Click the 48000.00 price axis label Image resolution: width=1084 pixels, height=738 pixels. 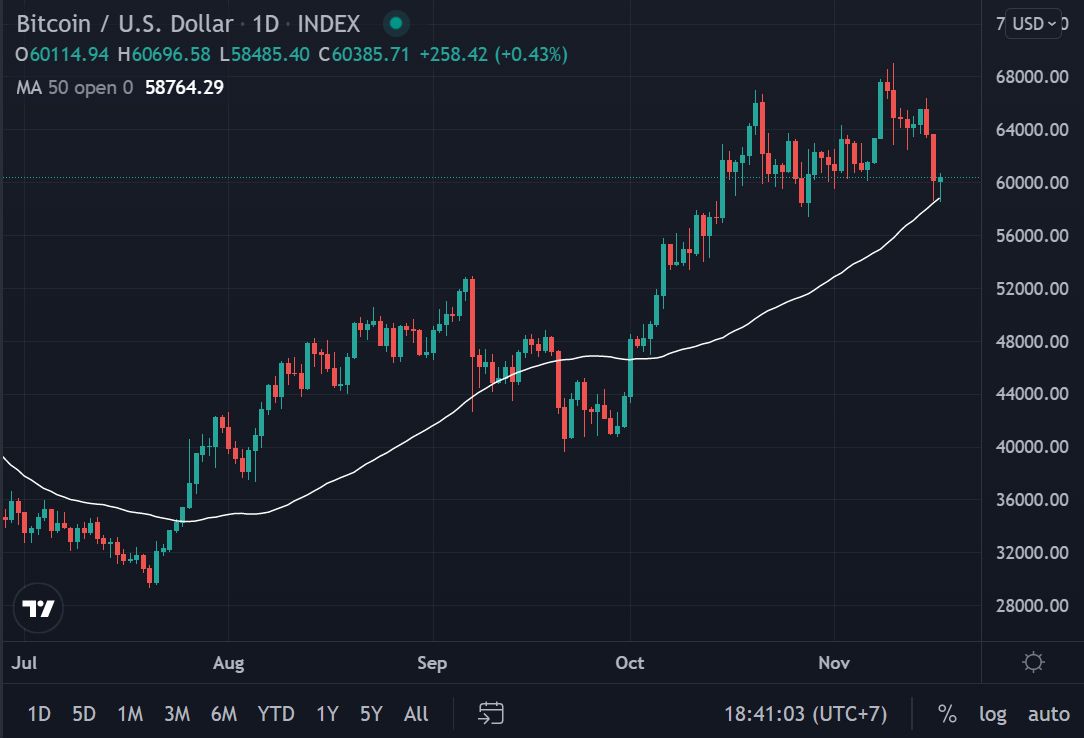pos(1032,341)
